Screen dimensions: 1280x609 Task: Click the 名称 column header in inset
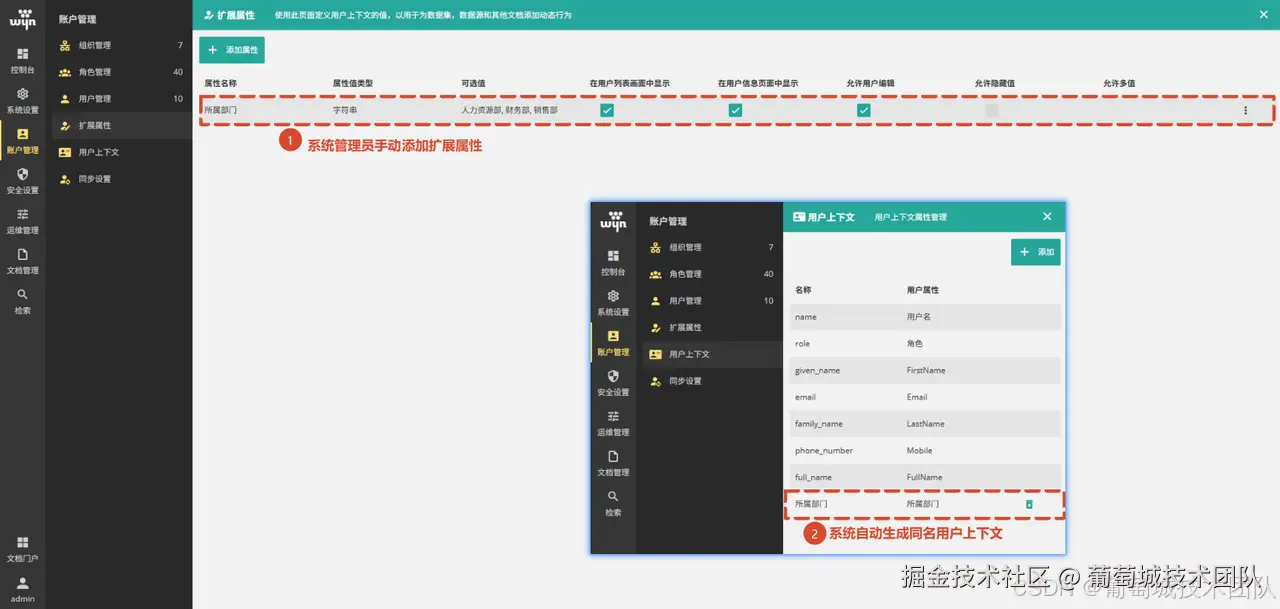click(803, 290)
